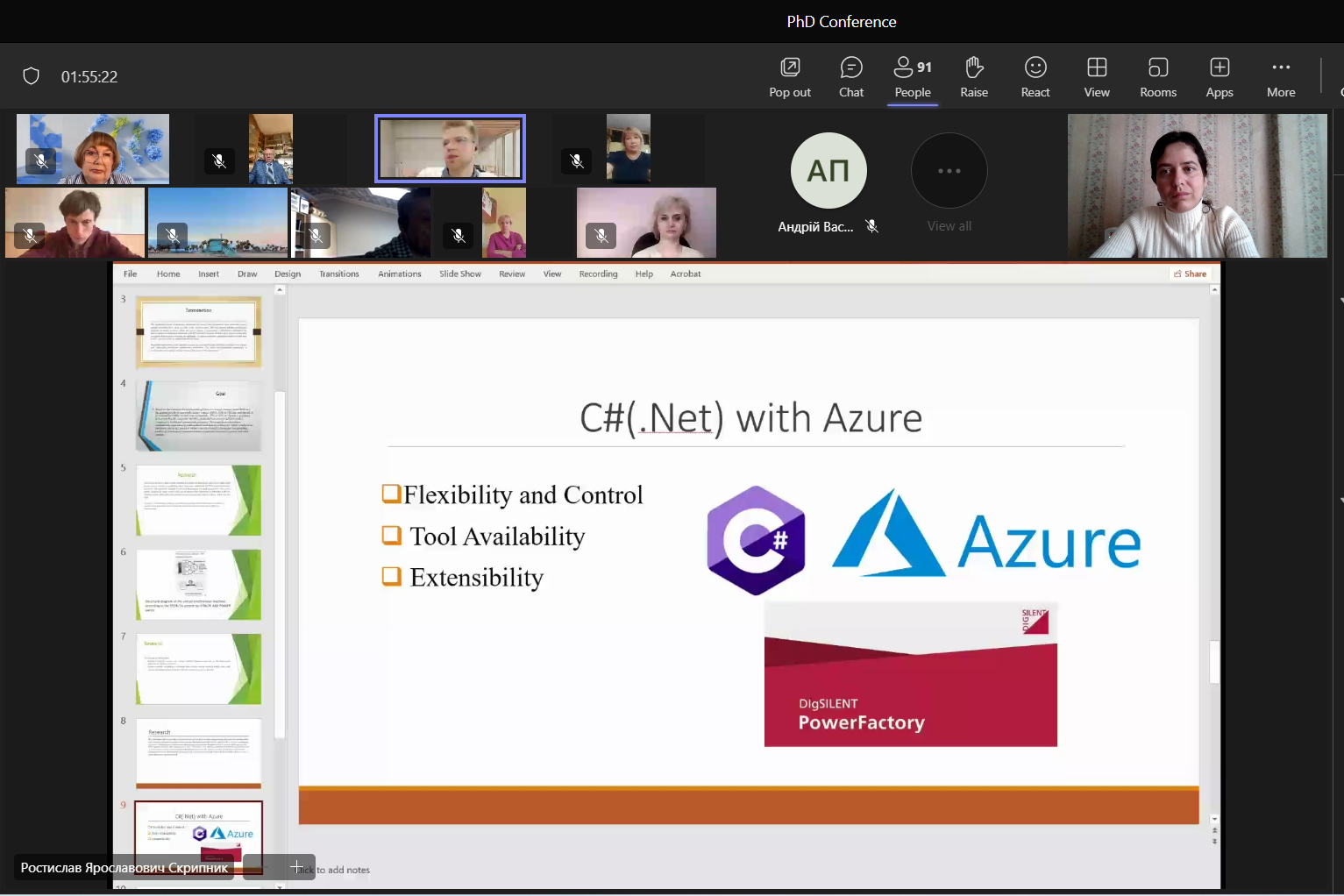
Task: Click the Extensibility checkbox bullet
Action: [x=391, y=576]
